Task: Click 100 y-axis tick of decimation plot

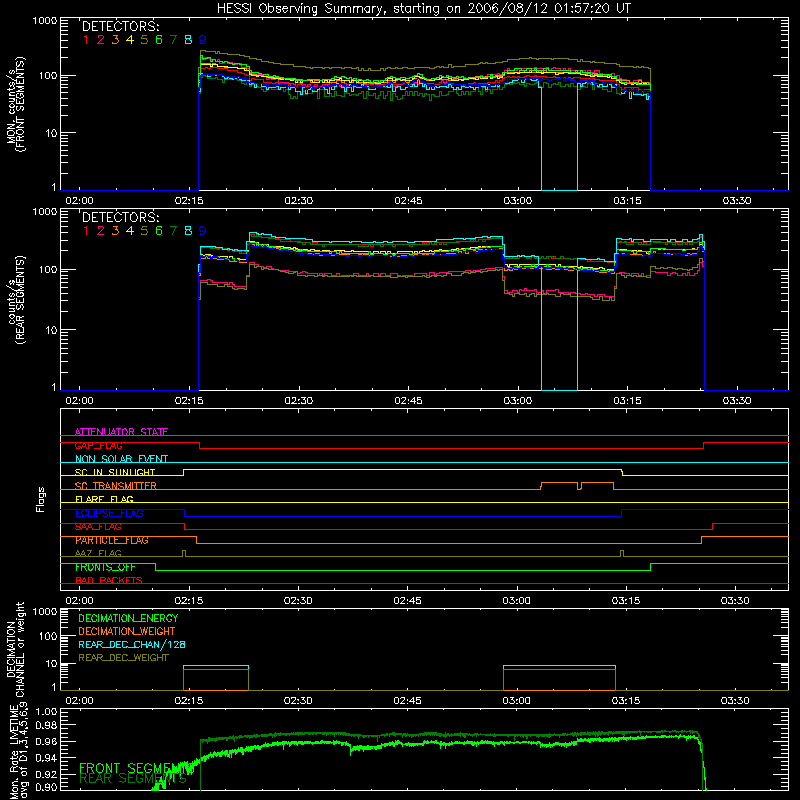Action: (48, 636)
